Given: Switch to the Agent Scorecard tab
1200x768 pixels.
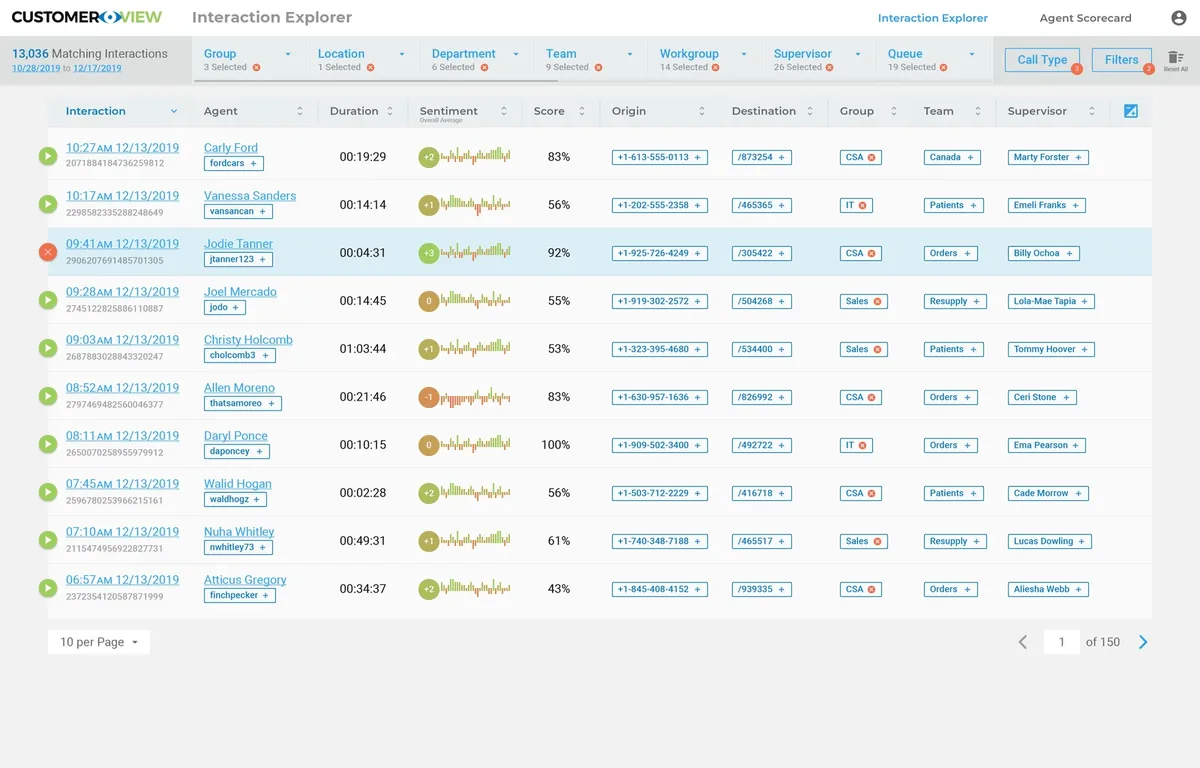Looking at the screenshot, I should point(1085,18).
